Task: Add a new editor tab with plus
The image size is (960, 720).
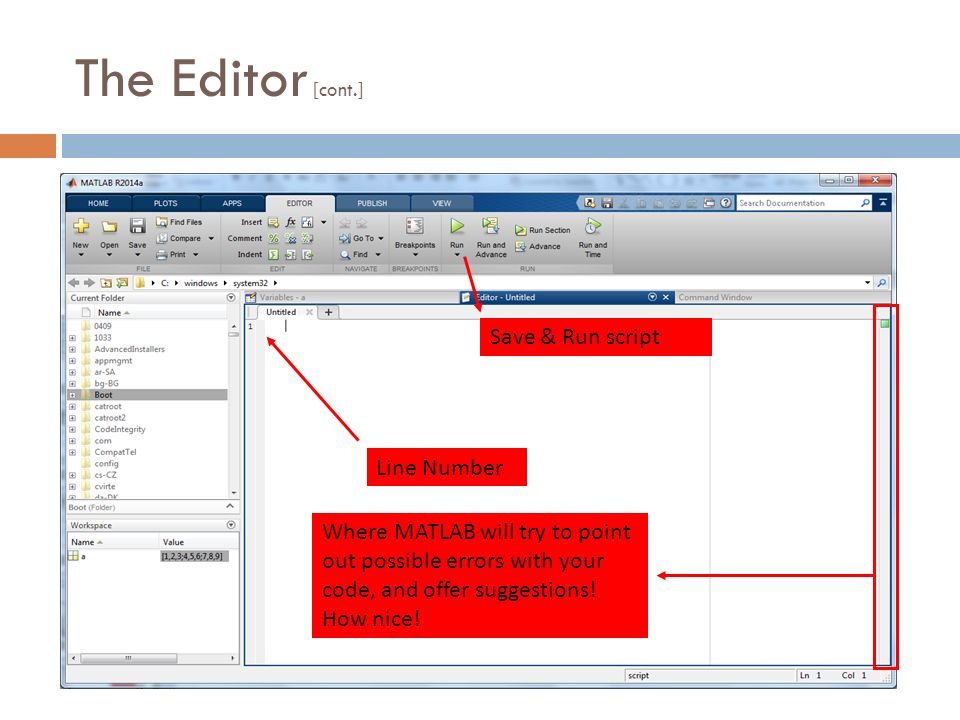Action: 328,312
